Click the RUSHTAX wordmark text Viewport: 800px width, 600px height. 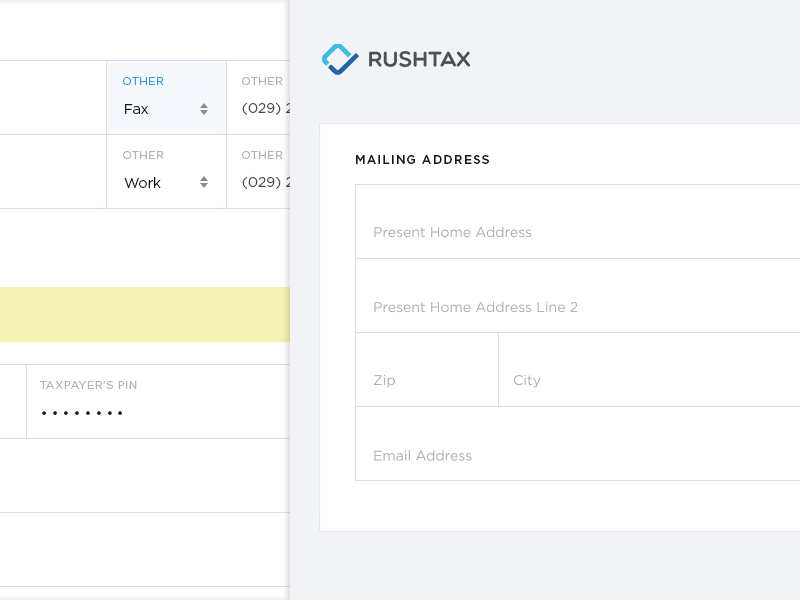coord(420,60)
